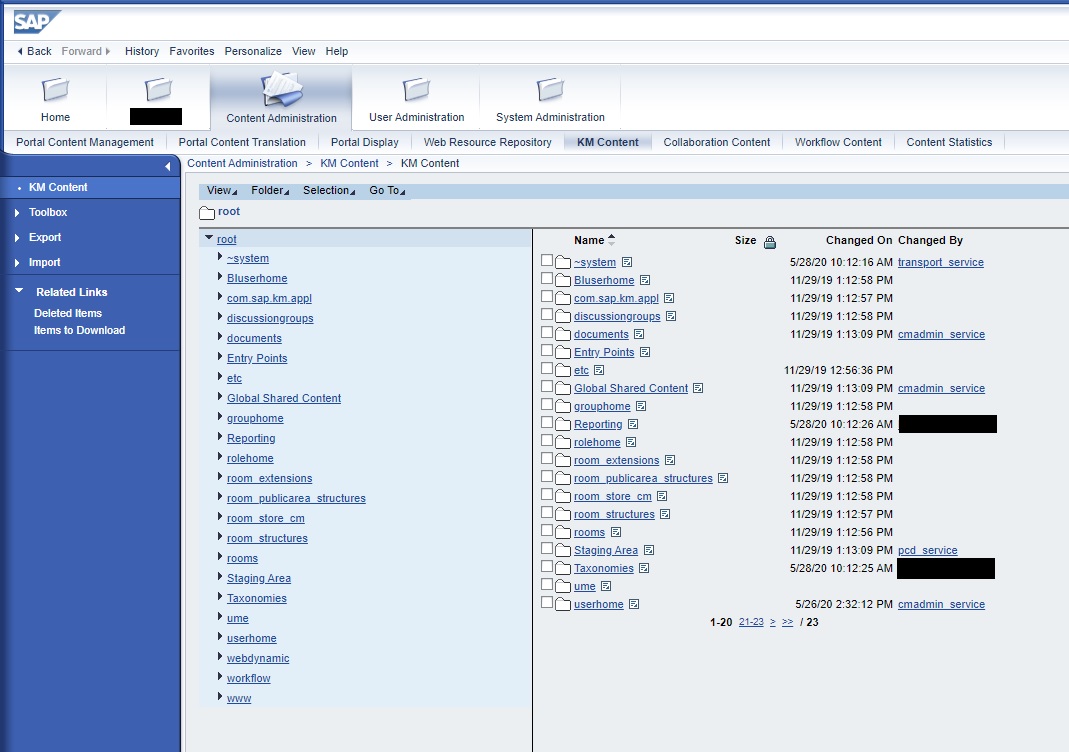1069x752 pixels.
Task: Open context menu icon next to Bluserhome
Action: pyautogui.click(x=645, y=280)
